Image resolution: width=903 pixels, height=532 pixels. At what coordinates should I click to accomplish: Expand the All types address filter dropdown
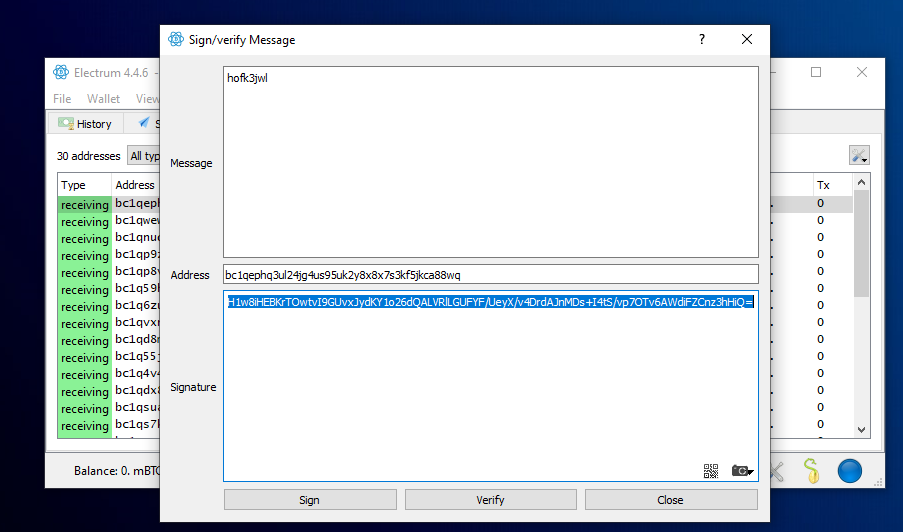pos(144,156)
